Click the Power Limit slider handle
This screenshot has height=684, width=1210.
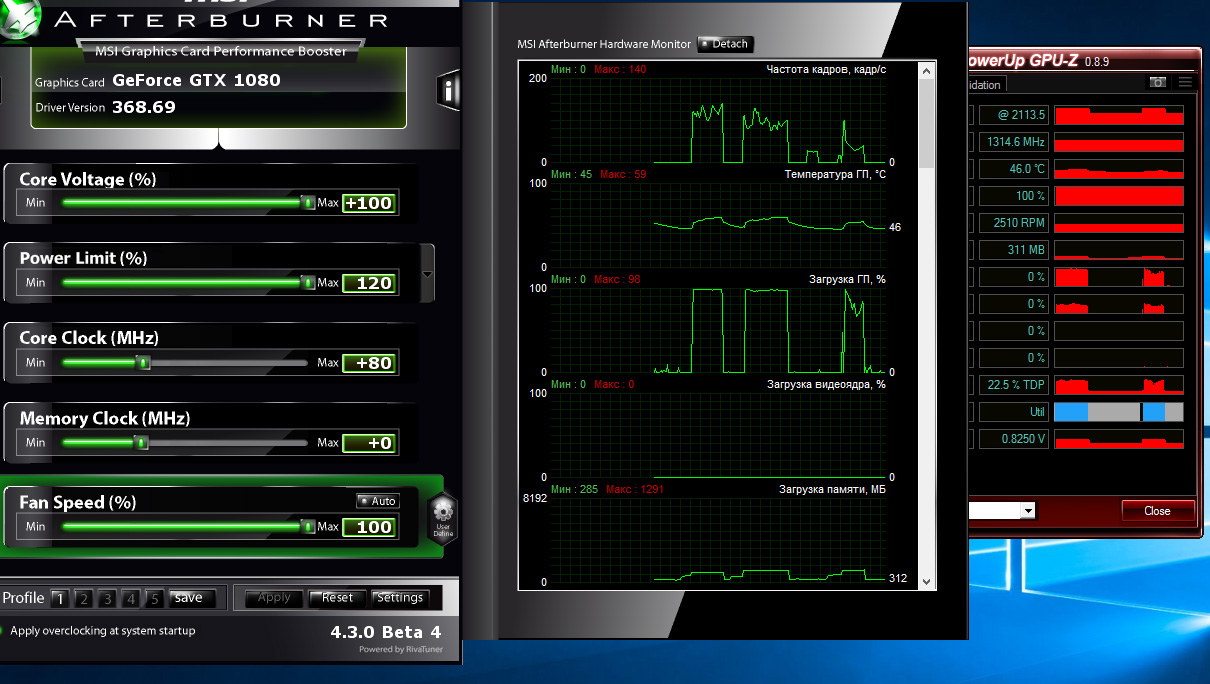coord(308,282)
